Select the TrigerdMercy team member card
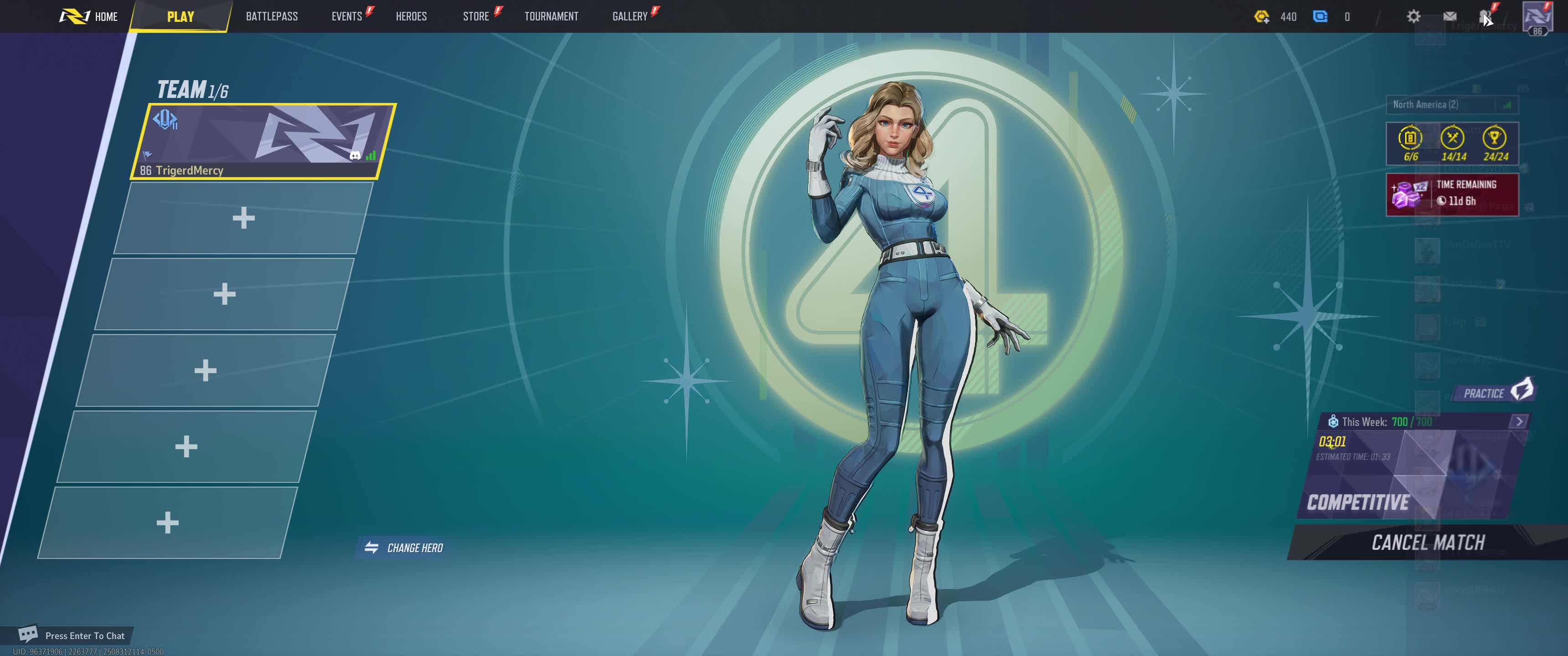 coord(263,141)
